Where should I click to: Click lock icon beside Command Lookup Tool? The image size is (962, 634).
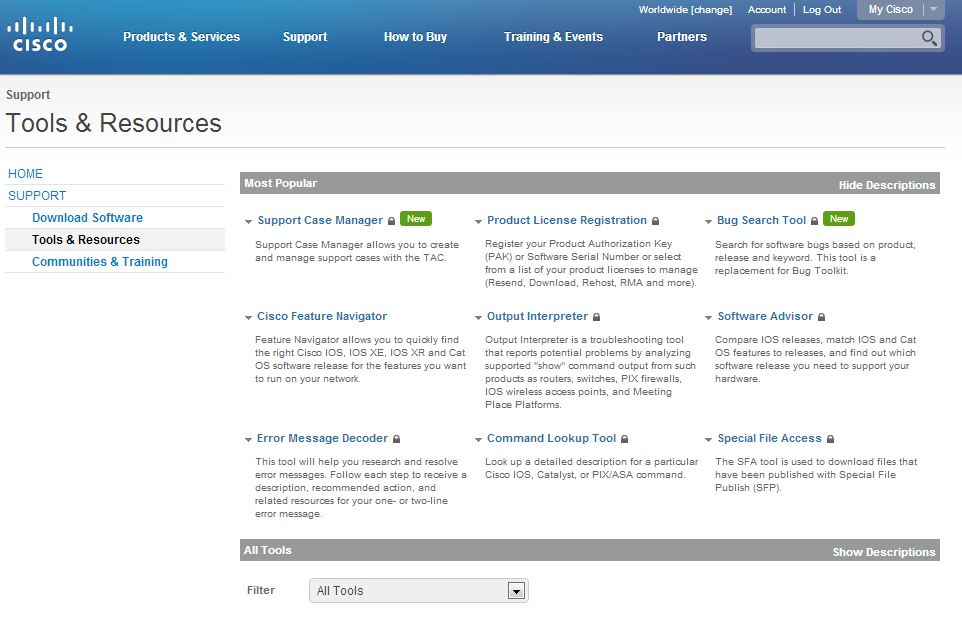(625, 439)
